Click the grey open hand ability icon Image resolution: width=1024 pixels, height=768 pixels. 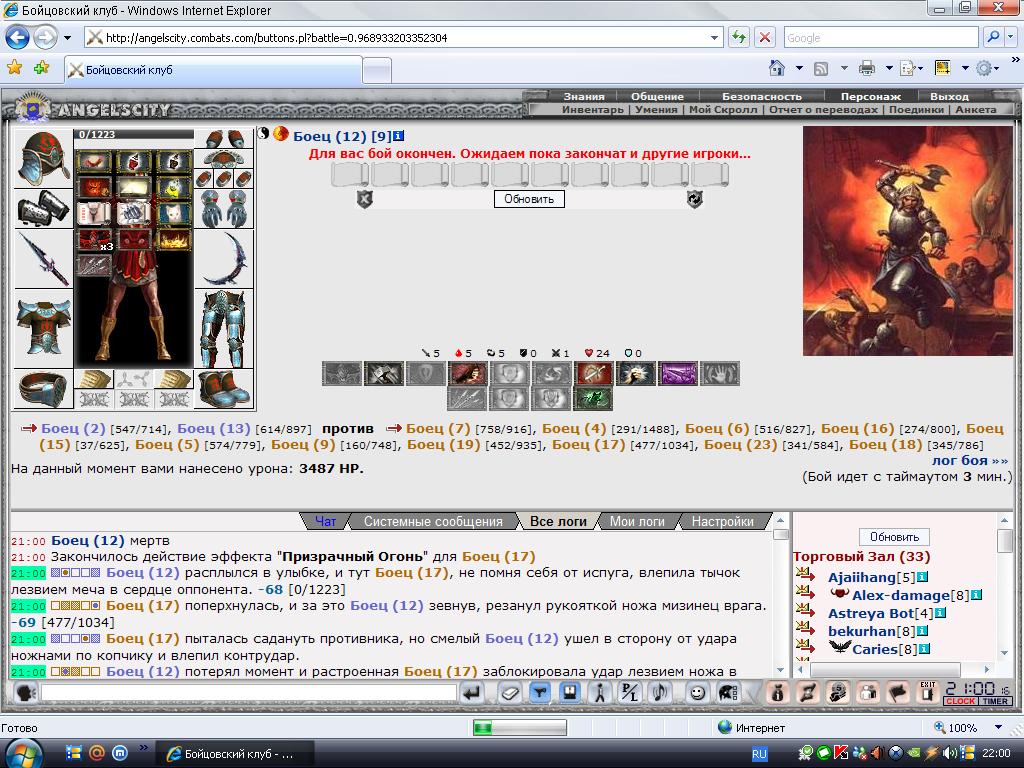[x=720, y=374]
